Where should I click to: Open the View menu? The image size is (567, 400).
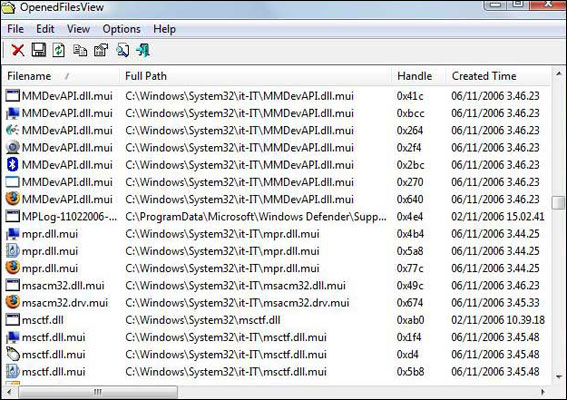pos(78,29)
